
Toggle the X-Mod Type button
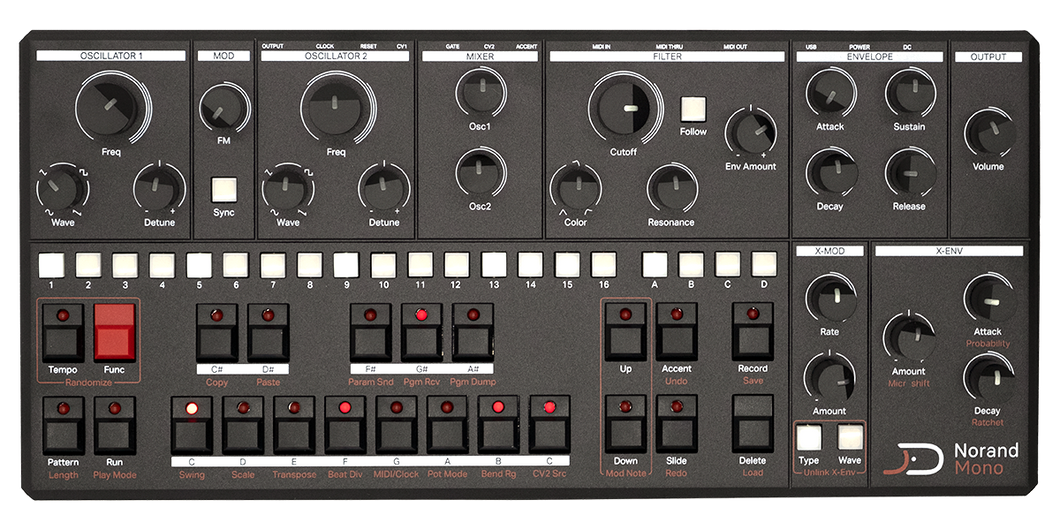point(807,438)
